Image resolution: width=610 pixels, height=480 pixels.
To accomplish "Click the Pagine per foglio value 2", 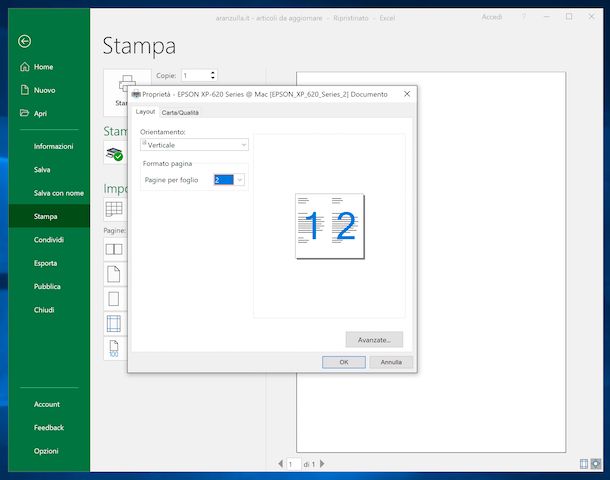I will tap(224, 180).
